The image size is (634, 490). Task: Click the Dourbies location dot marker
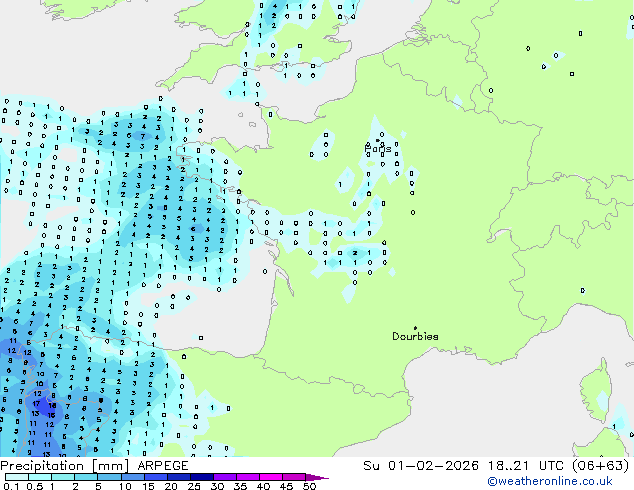(415, 328)
